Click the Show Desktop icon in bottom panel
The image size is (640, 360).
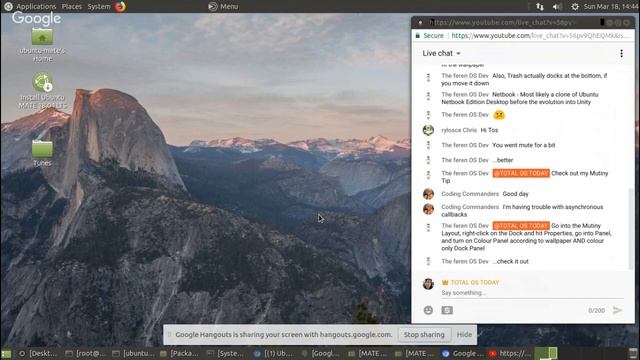(x=6, y=353)
